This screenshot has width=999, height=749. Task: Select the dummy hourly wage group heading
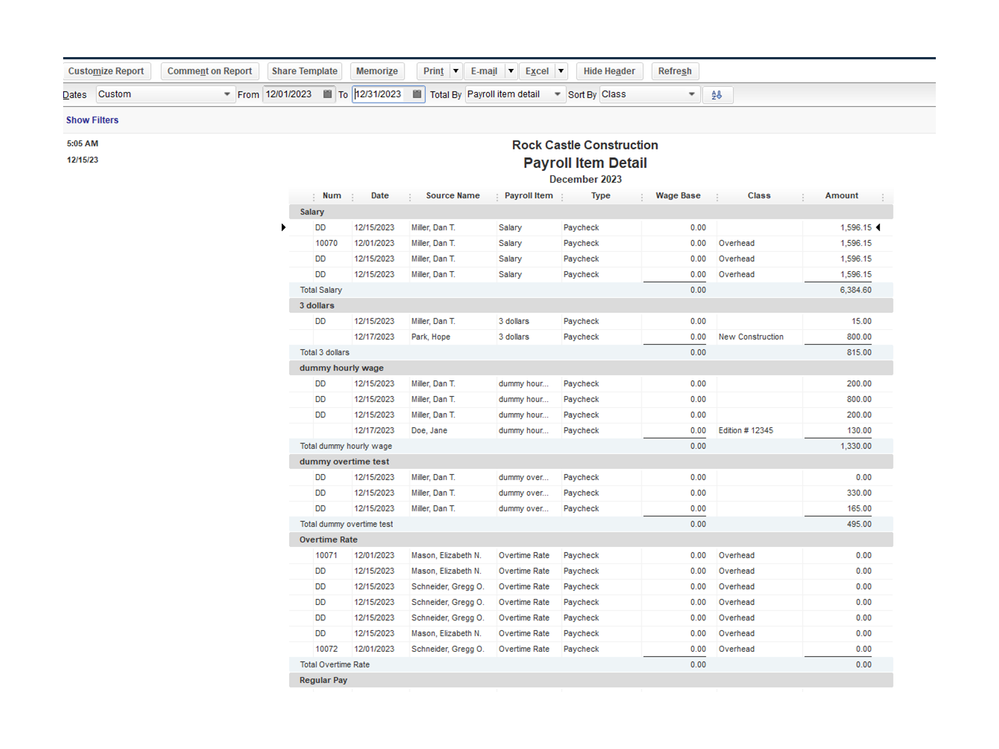coord(591,367)
